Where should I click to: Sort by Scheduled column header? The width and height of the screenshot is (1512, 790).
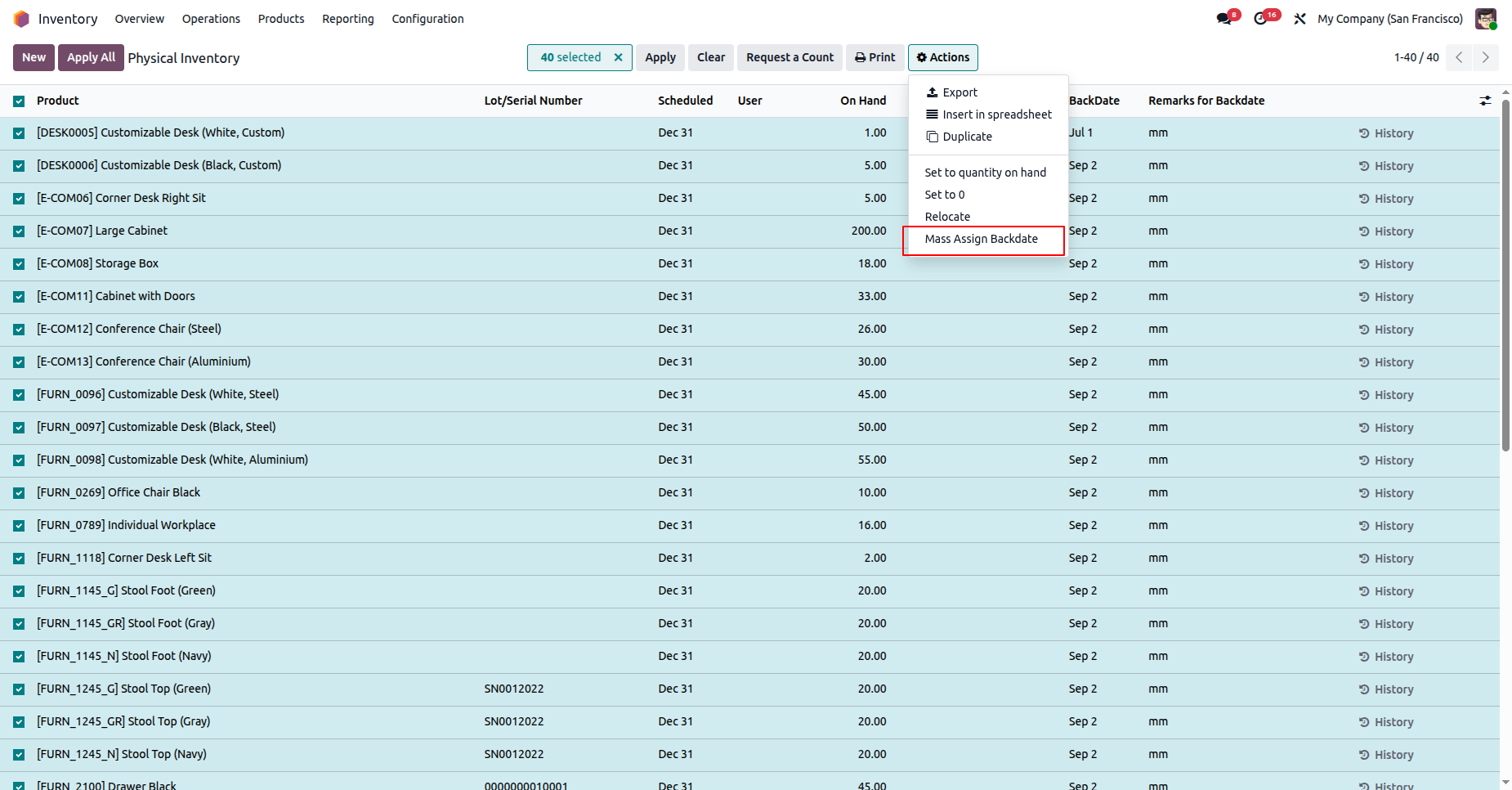point(686,101)
